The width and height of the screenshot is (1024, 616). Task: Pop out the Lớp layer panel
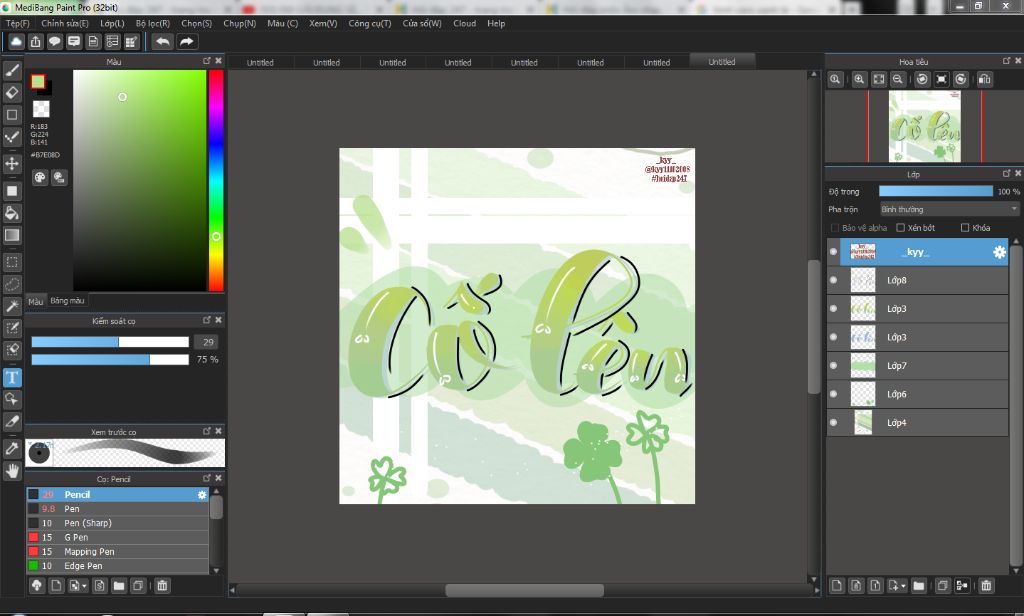(1006, 174)
